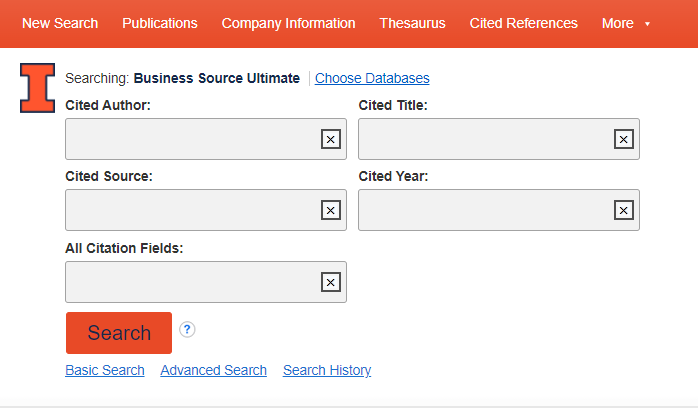The height and width of the screenshot is (410, 698).
Task: Click the Choose Databases link
Action: tap(372, 78)
